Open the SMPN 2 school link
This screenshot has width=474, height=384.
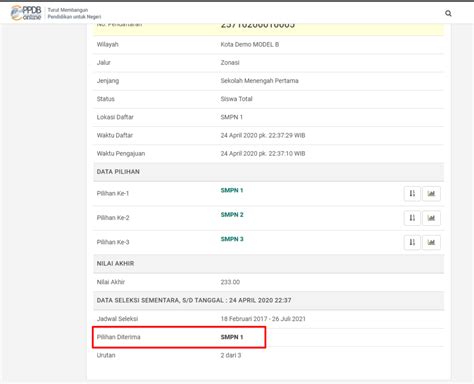232,215
